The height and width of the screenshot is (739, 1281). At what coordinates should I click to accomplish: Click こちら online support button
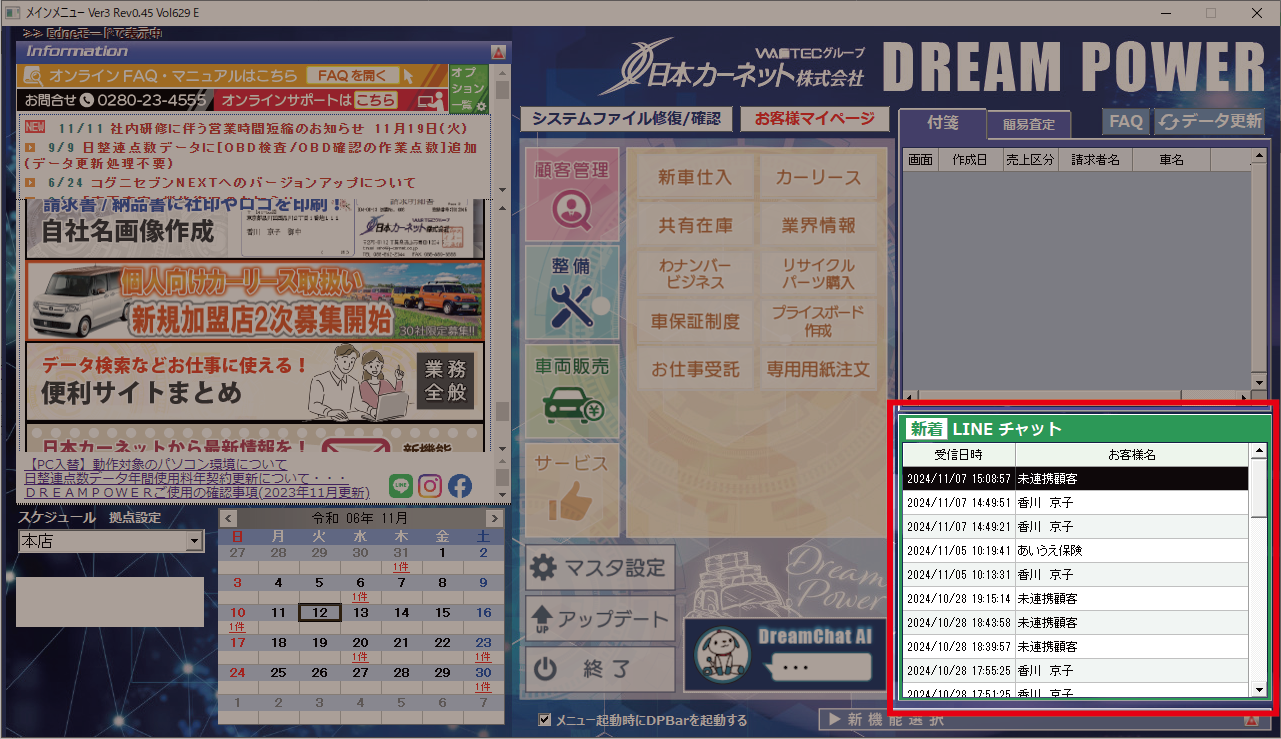click(375, 101)
